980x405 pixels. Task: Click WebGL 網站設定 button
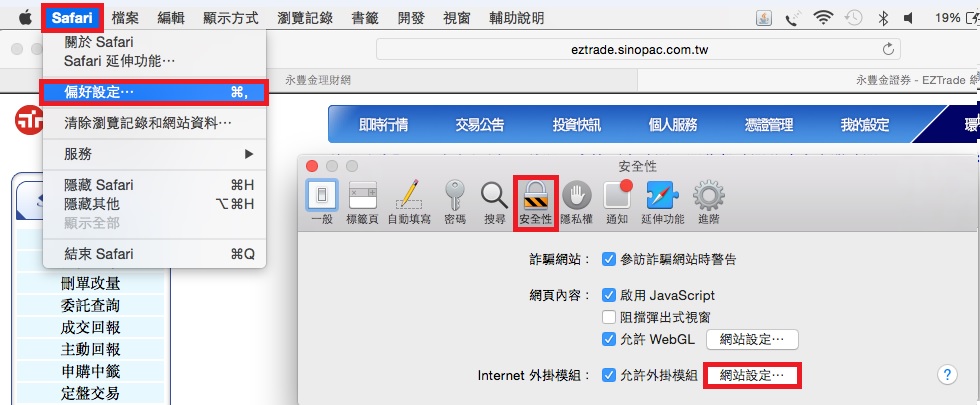pyautogui.click(x=752, y=339)
